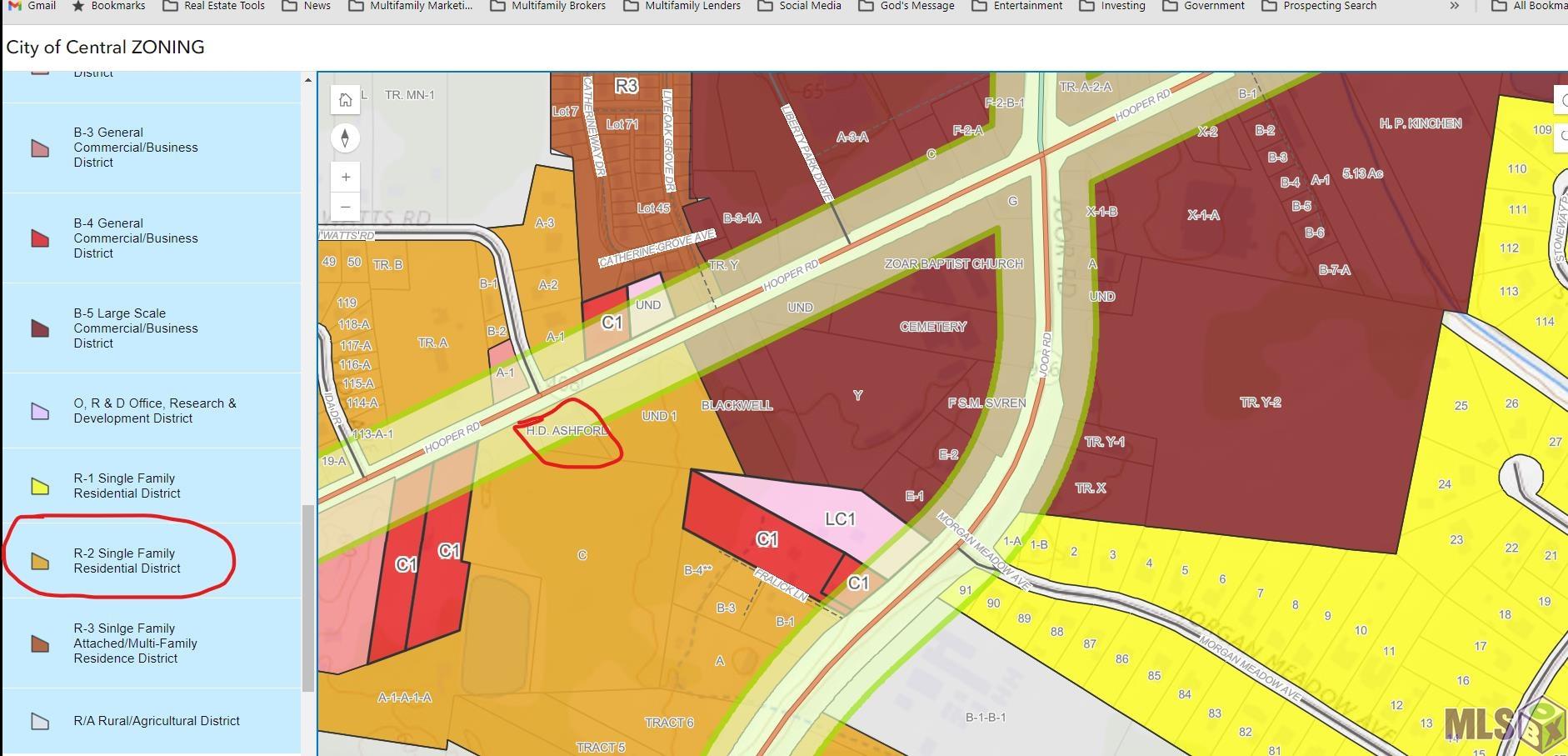Click the map Home default extent button
This screenshot has height=756, width=1568.
tap(345, 100)
